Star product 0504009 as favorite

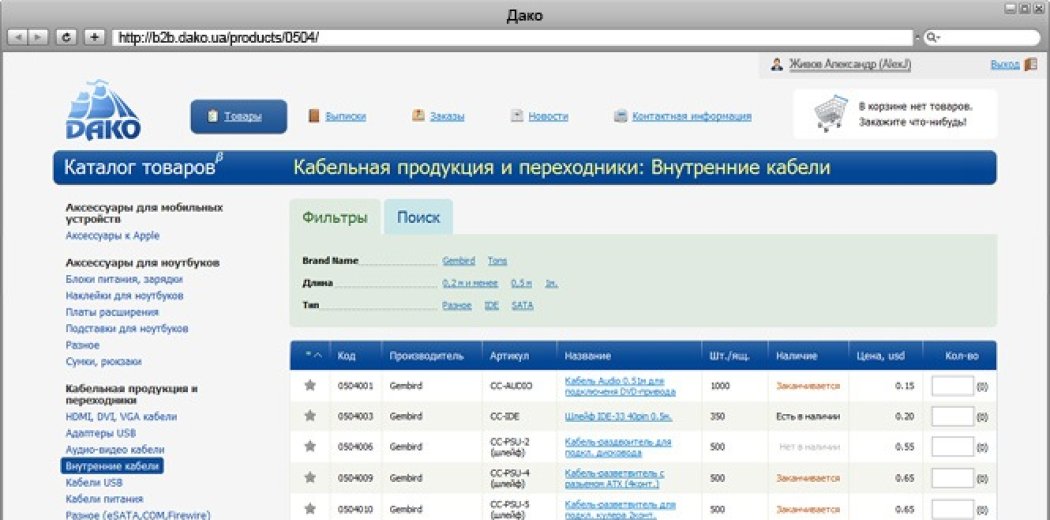pyautogui.click(x=309, y=477)
